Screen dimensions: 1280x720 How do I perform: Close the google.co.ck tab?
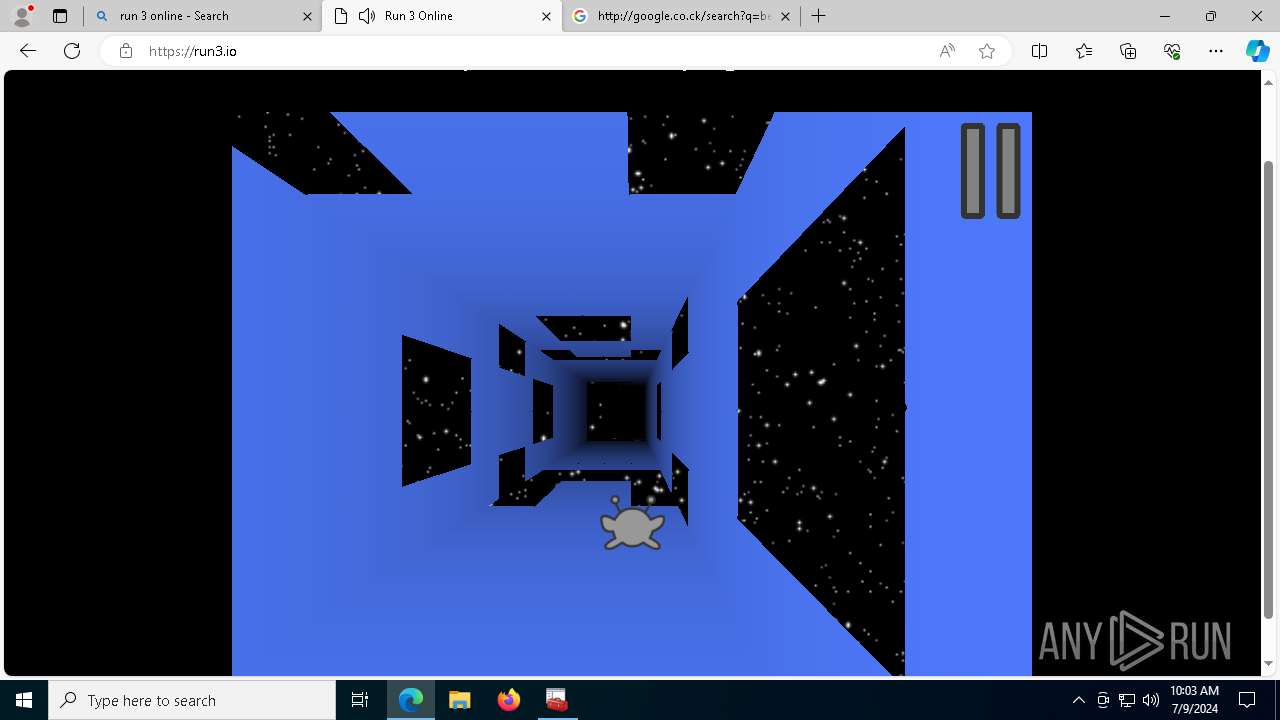coord(785,16)
